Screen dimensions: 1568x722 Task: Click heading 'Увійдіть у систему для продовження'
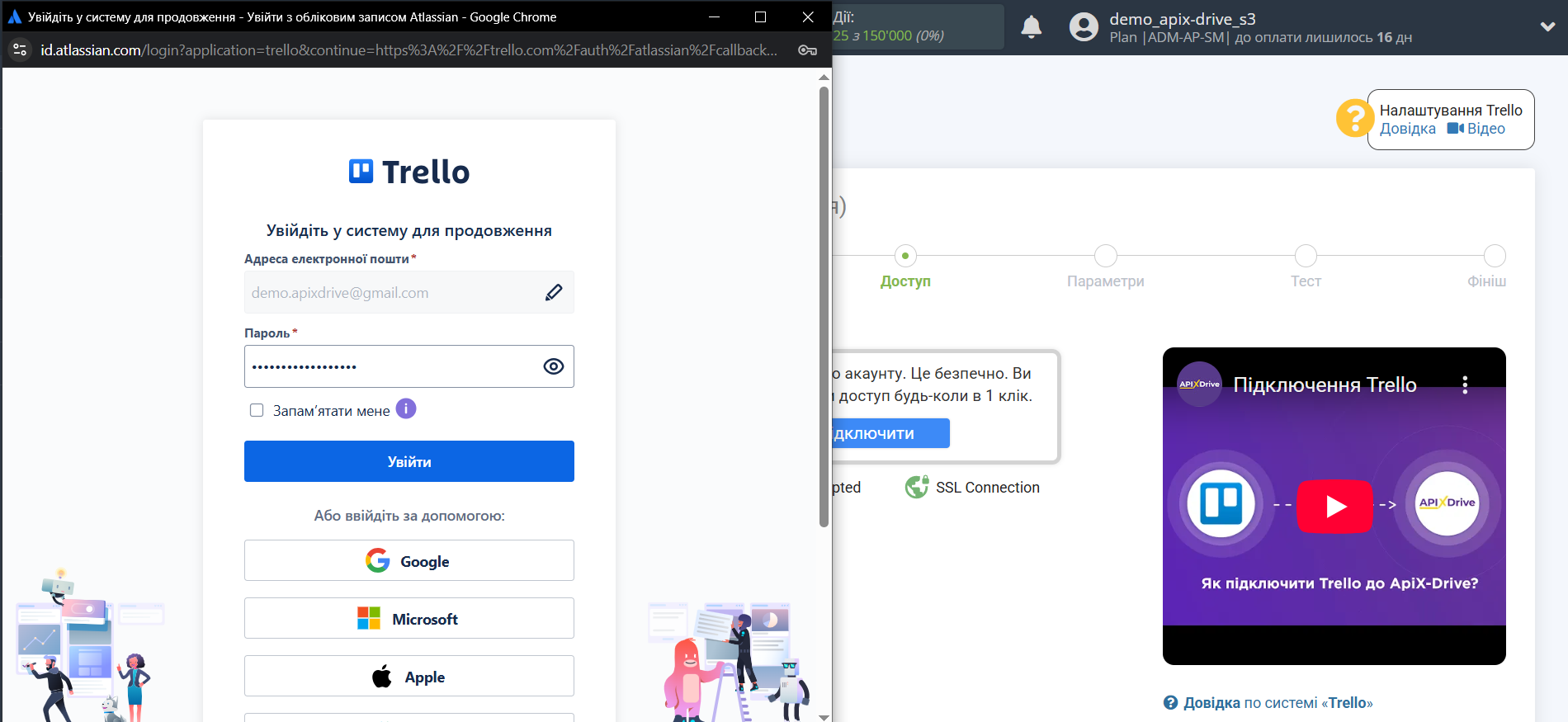409,231
